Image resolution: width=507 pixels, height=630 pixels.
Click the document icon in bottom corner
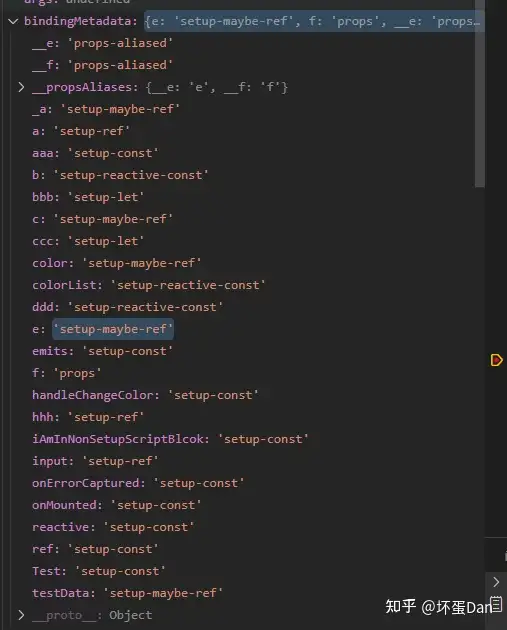(x=497, y=604)
